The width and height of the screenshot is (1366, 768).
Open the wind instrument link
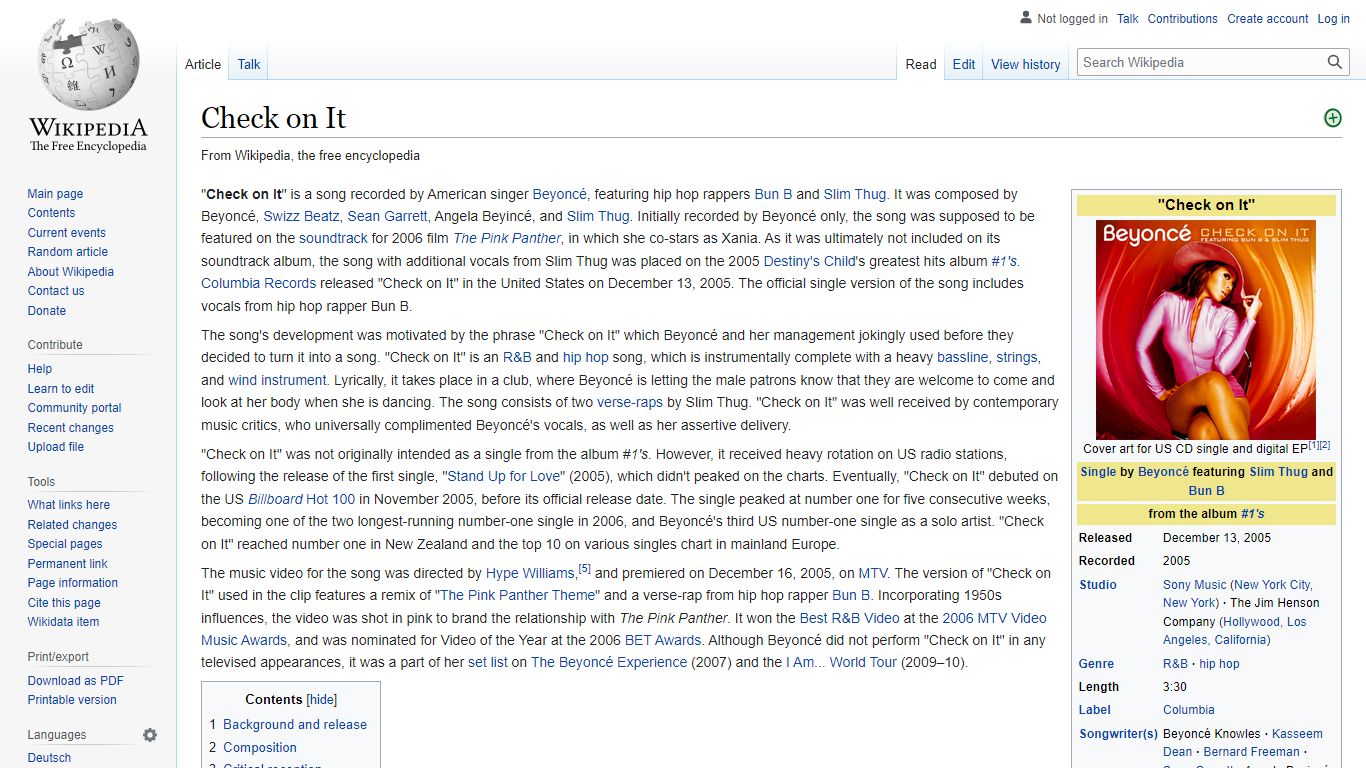coord(277,380)
